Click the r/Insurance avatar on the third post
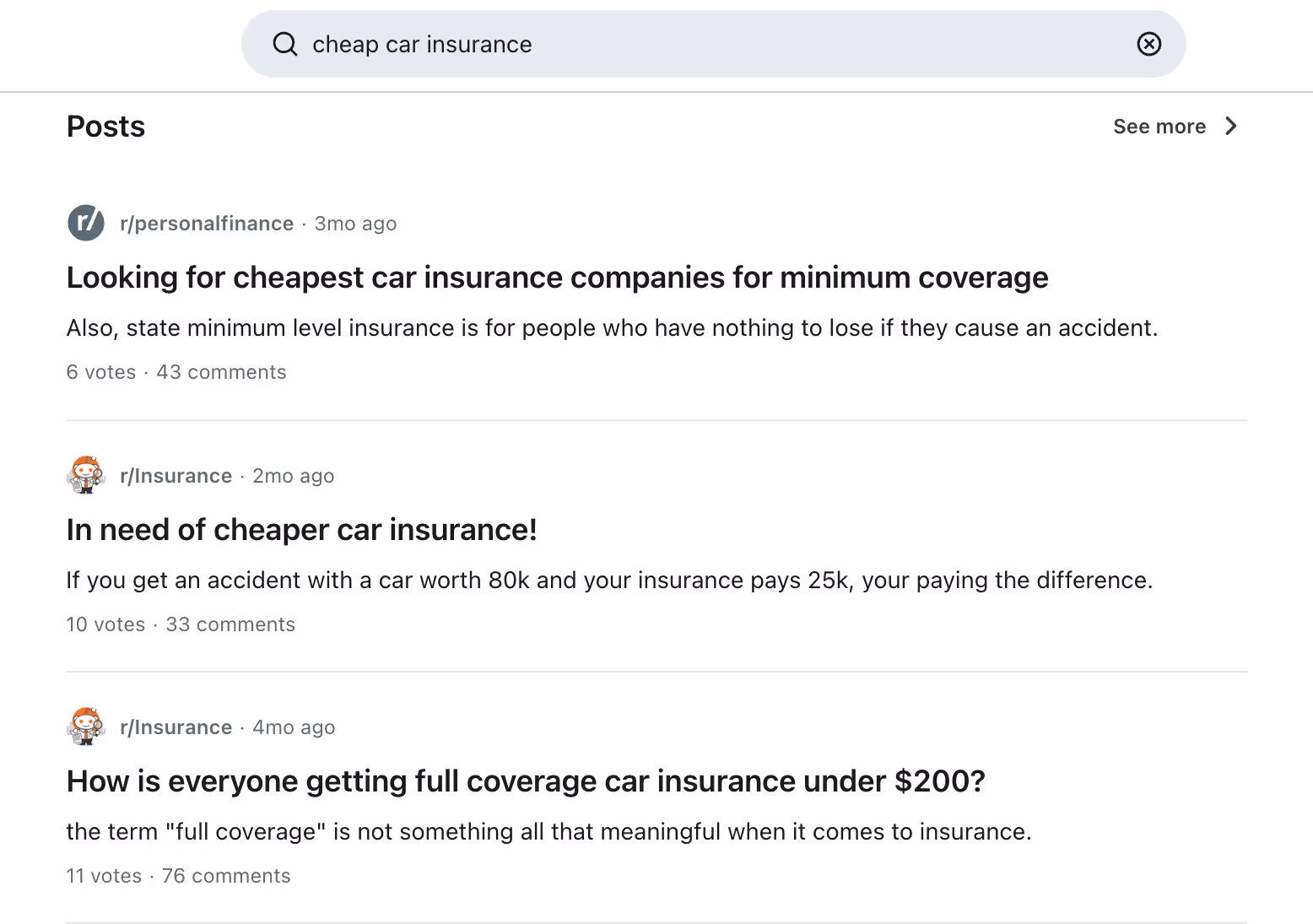1313x924 pixels. pyautogui.click(x=85, y=727)
